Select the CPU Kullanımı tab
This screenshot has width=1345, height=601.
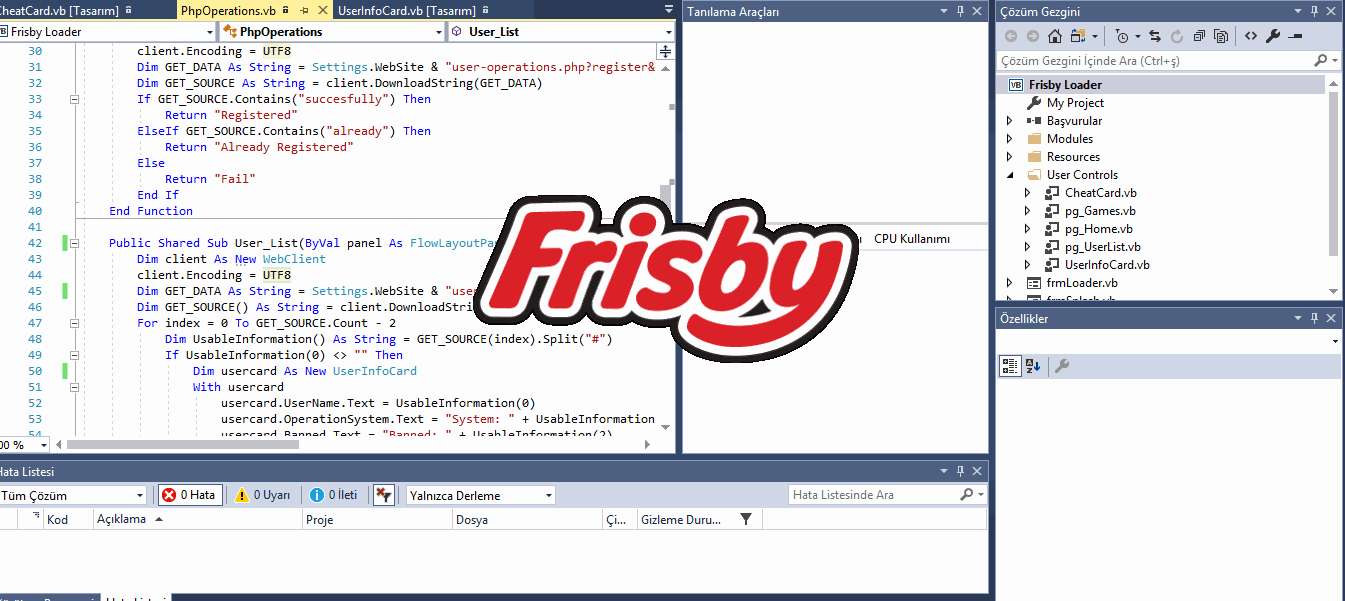point(912,239)
